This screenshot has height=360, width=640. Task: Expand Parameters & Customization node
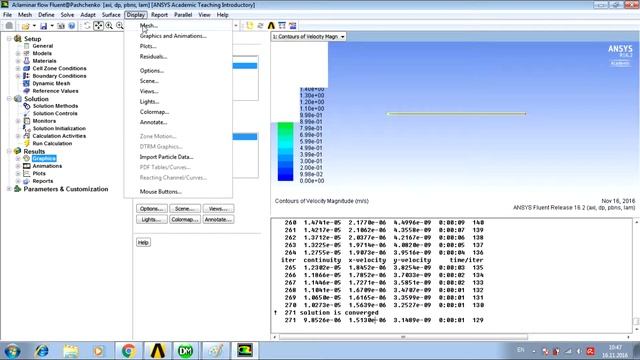[9, 189]
